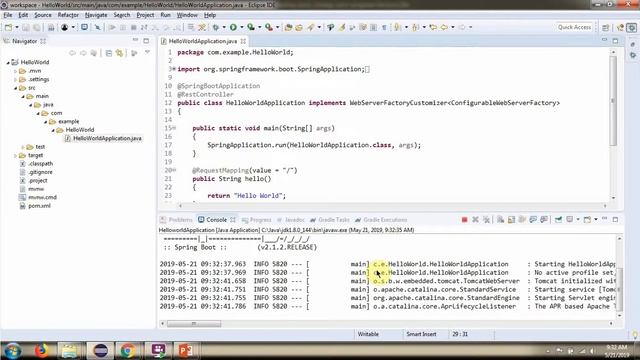Image resolution: width=640 pixels, height=360 pixels.
Task: Click the Display Selected Console monitor icon
Action: (x=569, y=220)
